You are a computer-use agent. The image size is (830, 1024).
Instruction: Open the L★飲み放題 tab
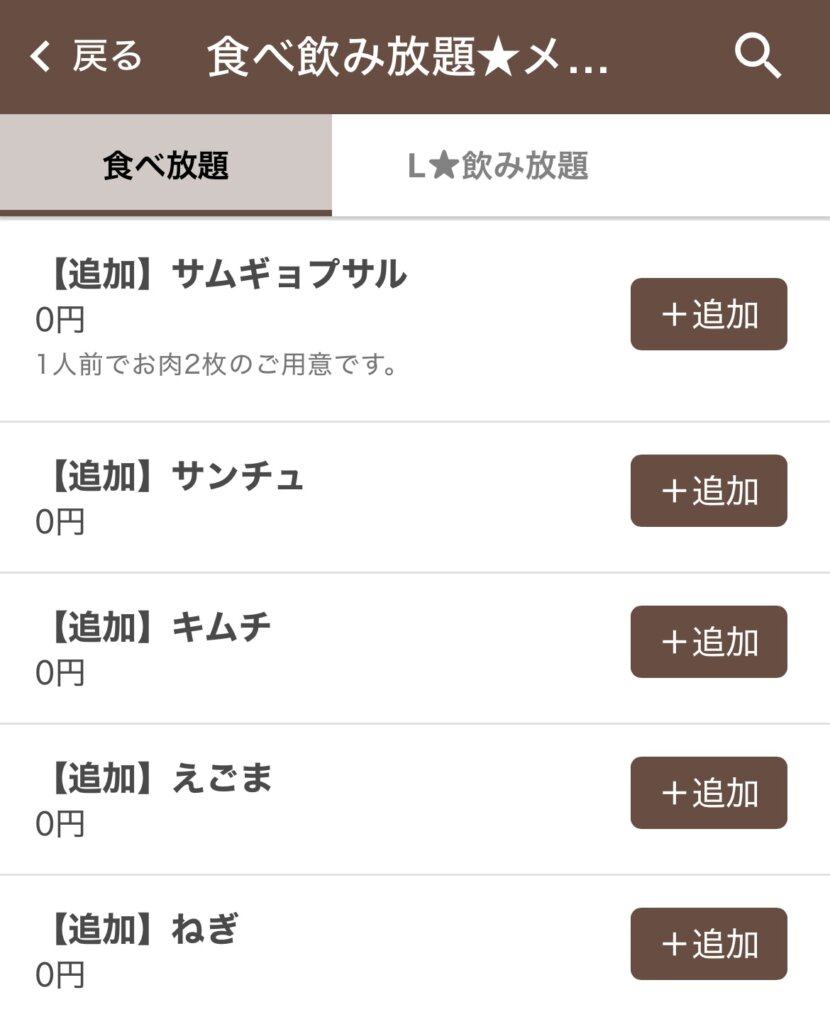[x=498, y=165]
